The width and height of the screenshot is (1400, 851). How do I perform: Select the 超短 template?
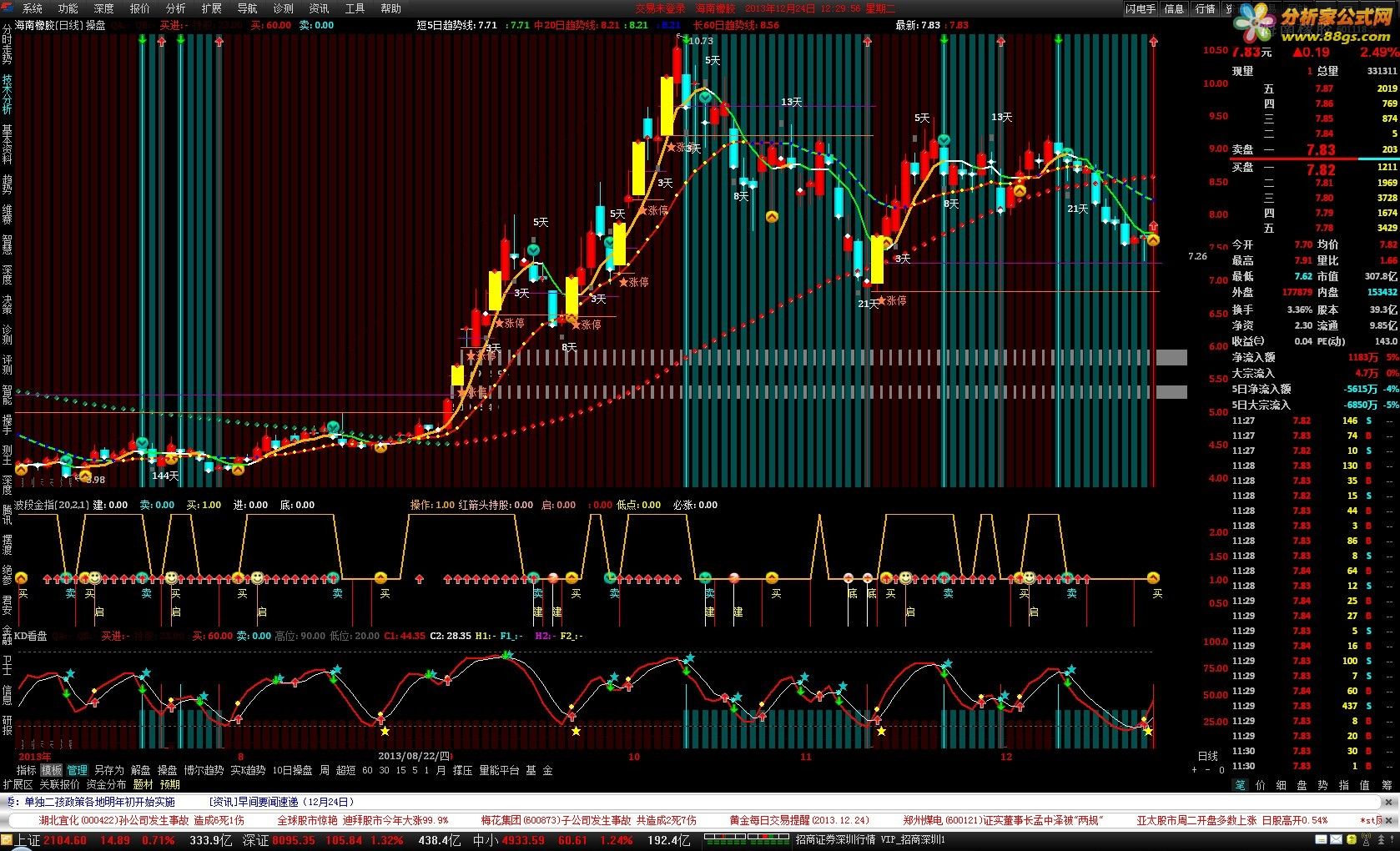pos(346,770)
